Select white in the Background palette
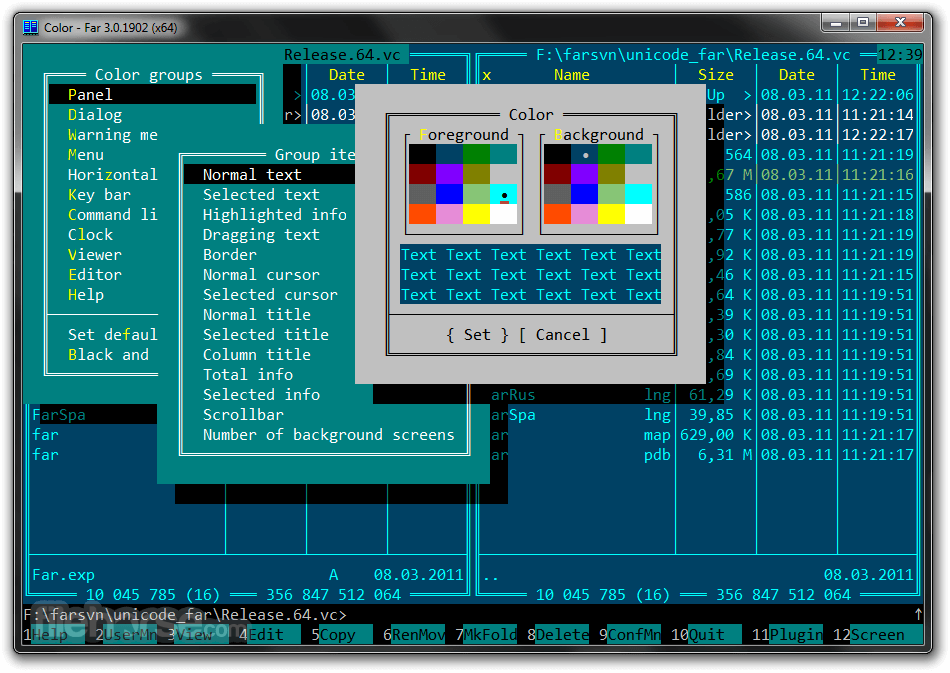950x673 pixels. coord(639,214)
